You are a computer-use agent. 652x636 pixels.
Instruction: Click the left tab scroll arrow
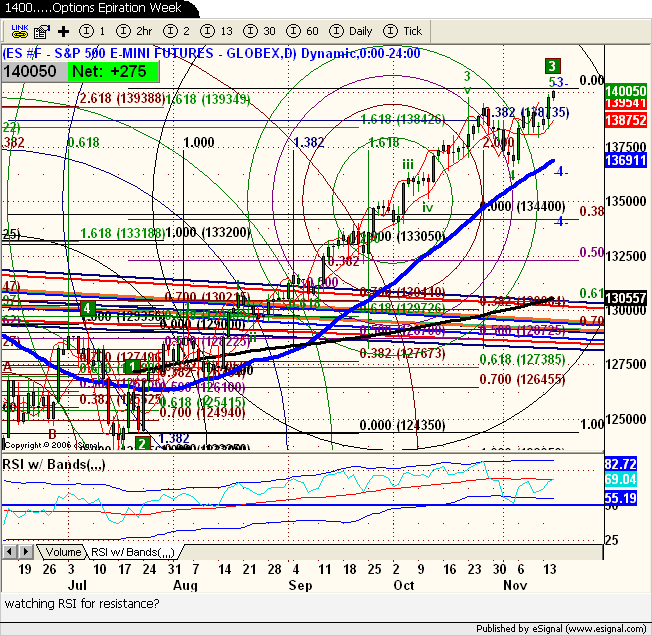[11, 551]
